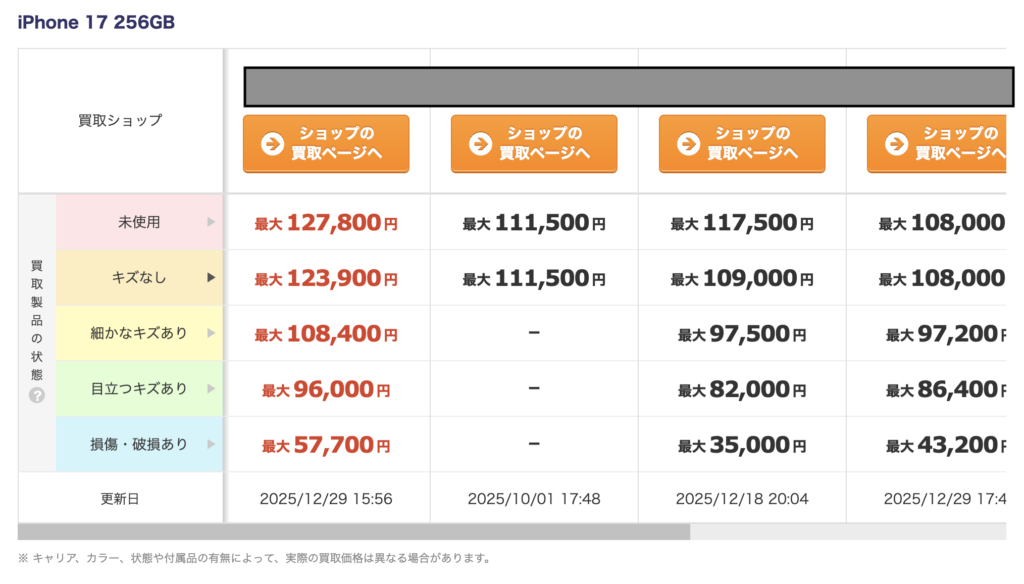Click the 最大 123,900円 price

click(326, 279)
